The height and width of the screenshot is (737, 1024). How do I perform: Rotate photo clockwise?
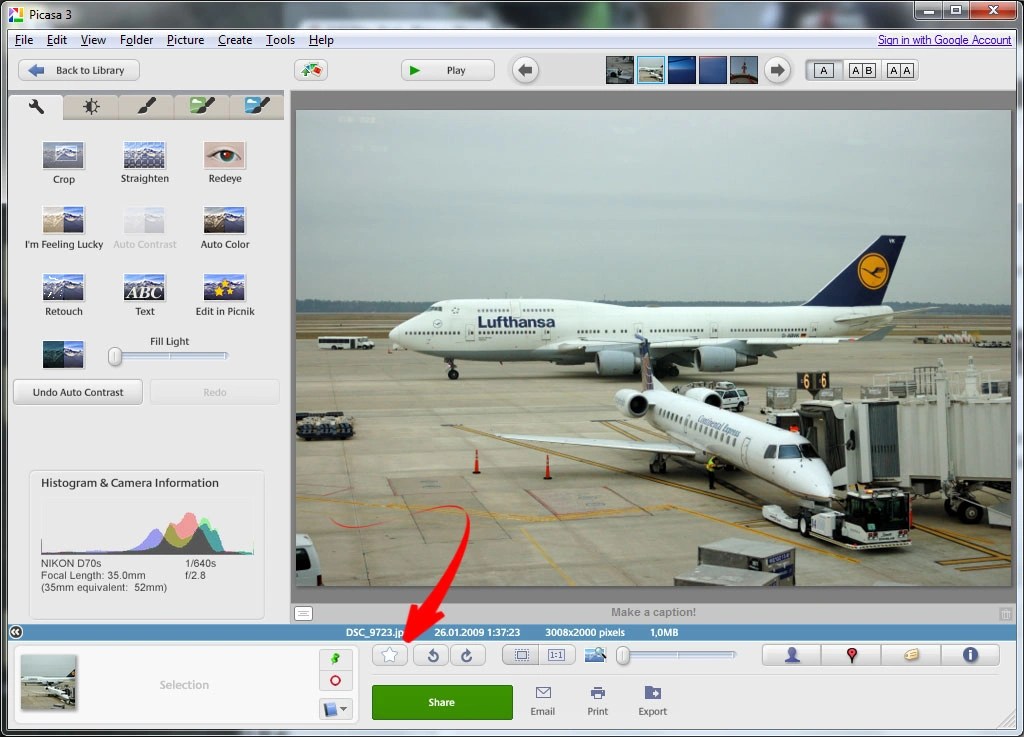click(468, 655)
